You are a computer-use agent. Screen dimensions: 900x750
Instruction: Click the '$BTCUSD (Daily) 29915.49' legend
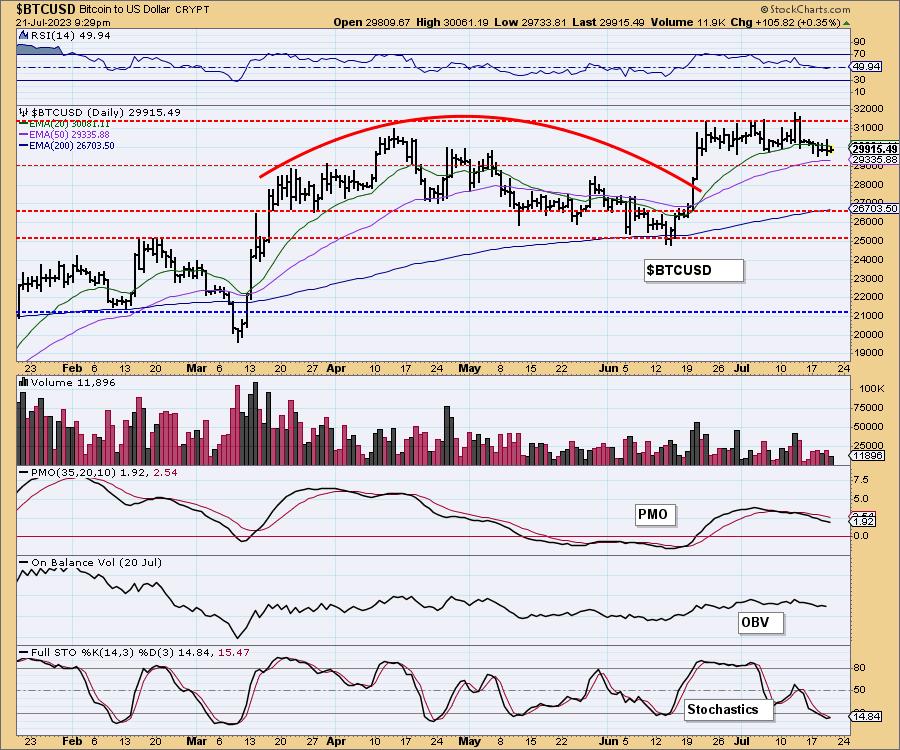pyautogui.click(x=106, y=112)
